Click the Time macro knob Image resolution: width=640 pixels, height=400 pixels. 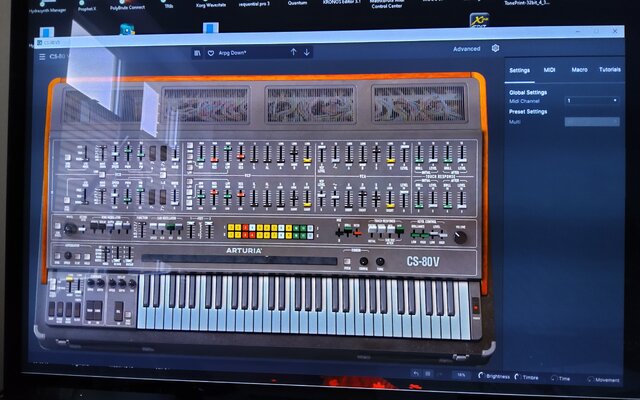(x=554, y=378)
